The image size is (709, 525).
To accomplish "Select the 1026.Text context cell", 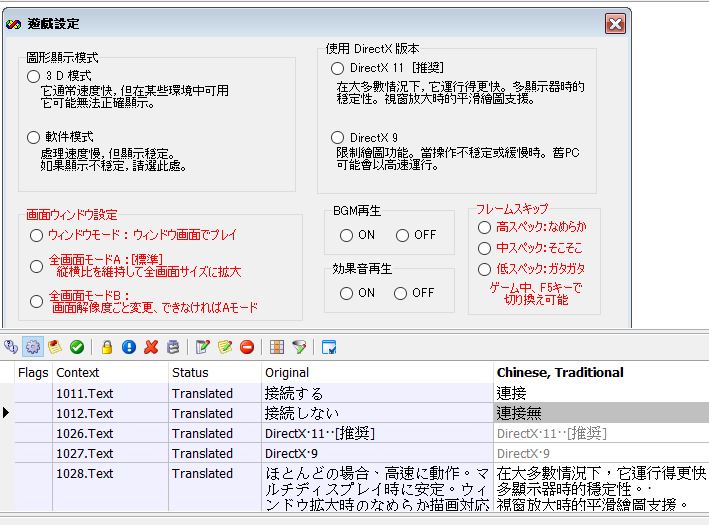I will [110, 433].
